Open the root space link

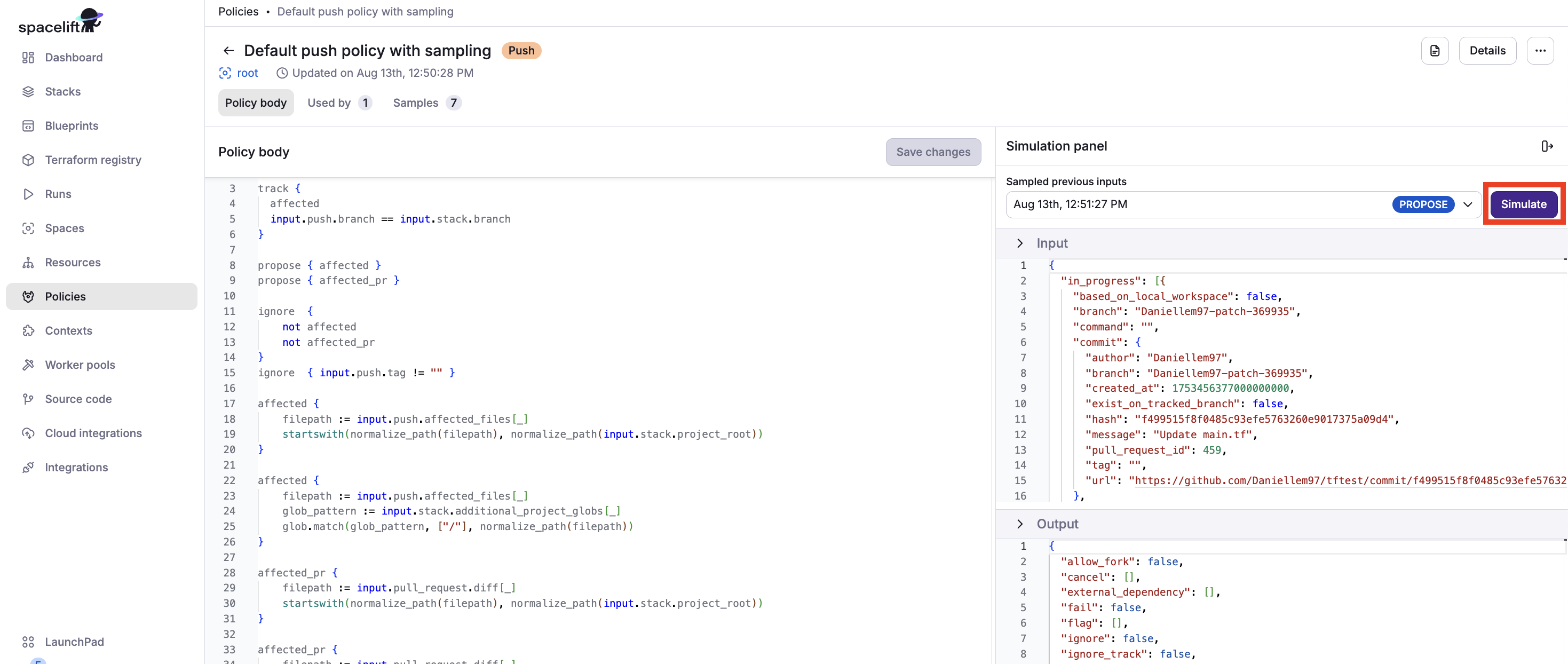(x=247, y=73)
